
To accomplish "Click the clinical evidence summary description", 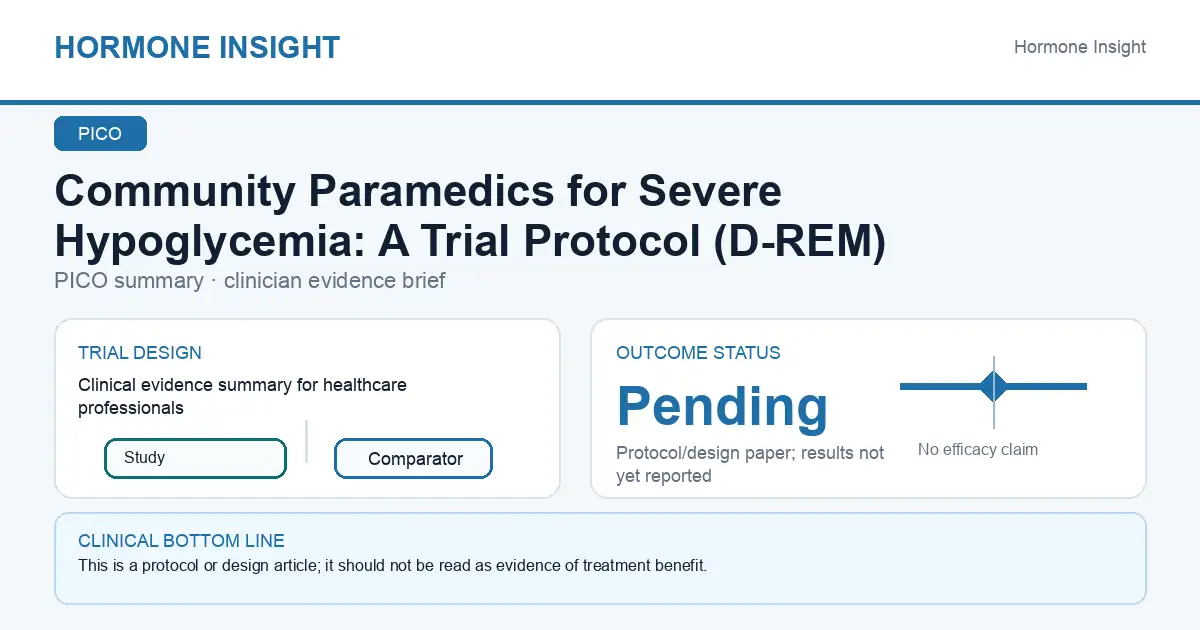I will click(243, 396).
